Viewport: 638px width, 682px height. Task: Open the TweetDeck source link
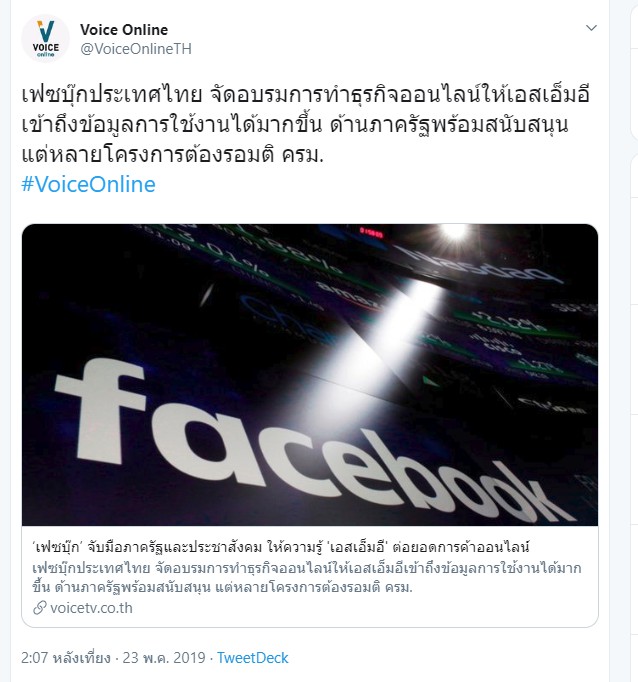click(253, 658)
